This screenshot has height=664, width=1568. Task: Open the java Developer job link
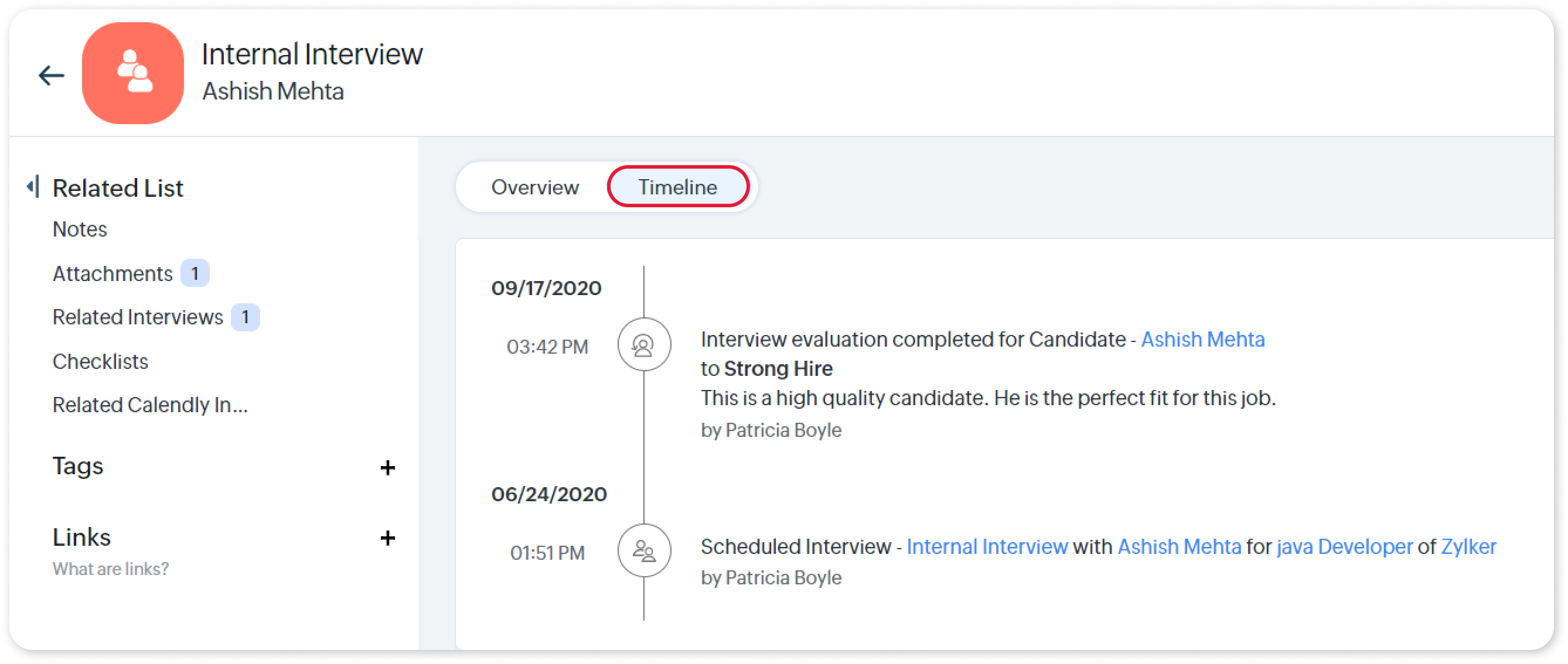pyautogui.click(x=1344, y=547)
